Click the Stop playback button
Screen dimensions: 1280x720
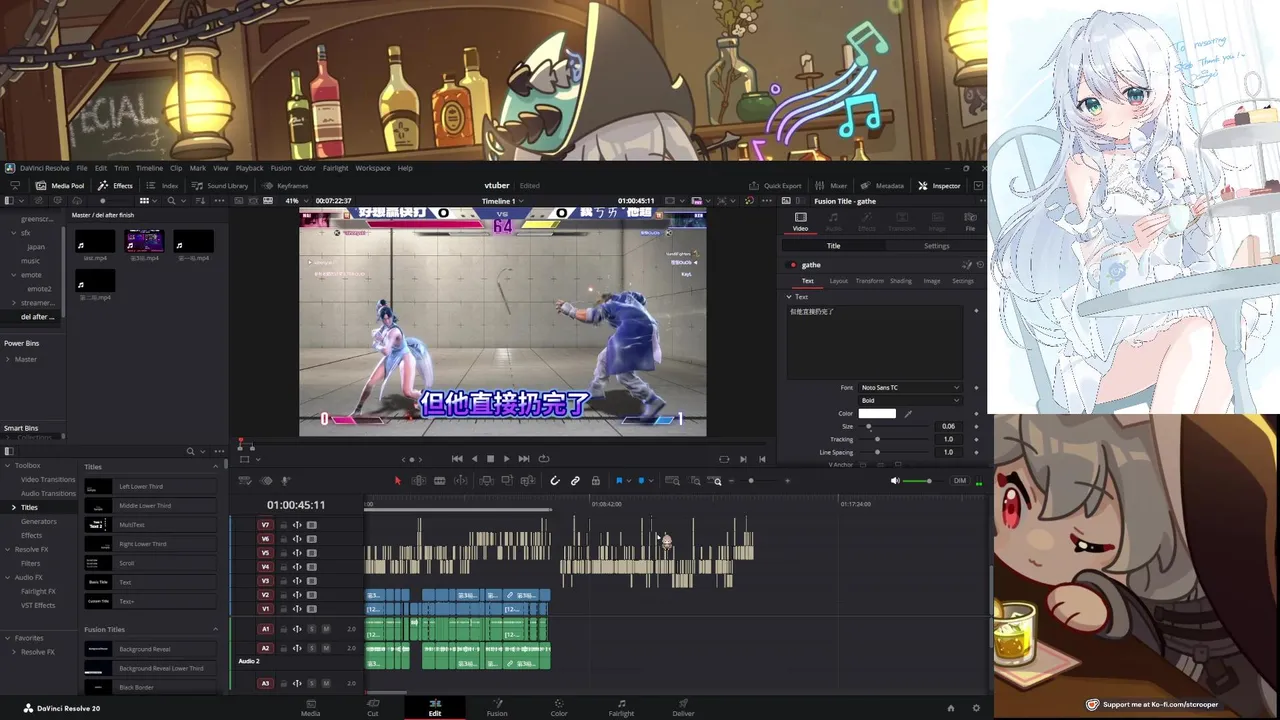click(490, 459)
